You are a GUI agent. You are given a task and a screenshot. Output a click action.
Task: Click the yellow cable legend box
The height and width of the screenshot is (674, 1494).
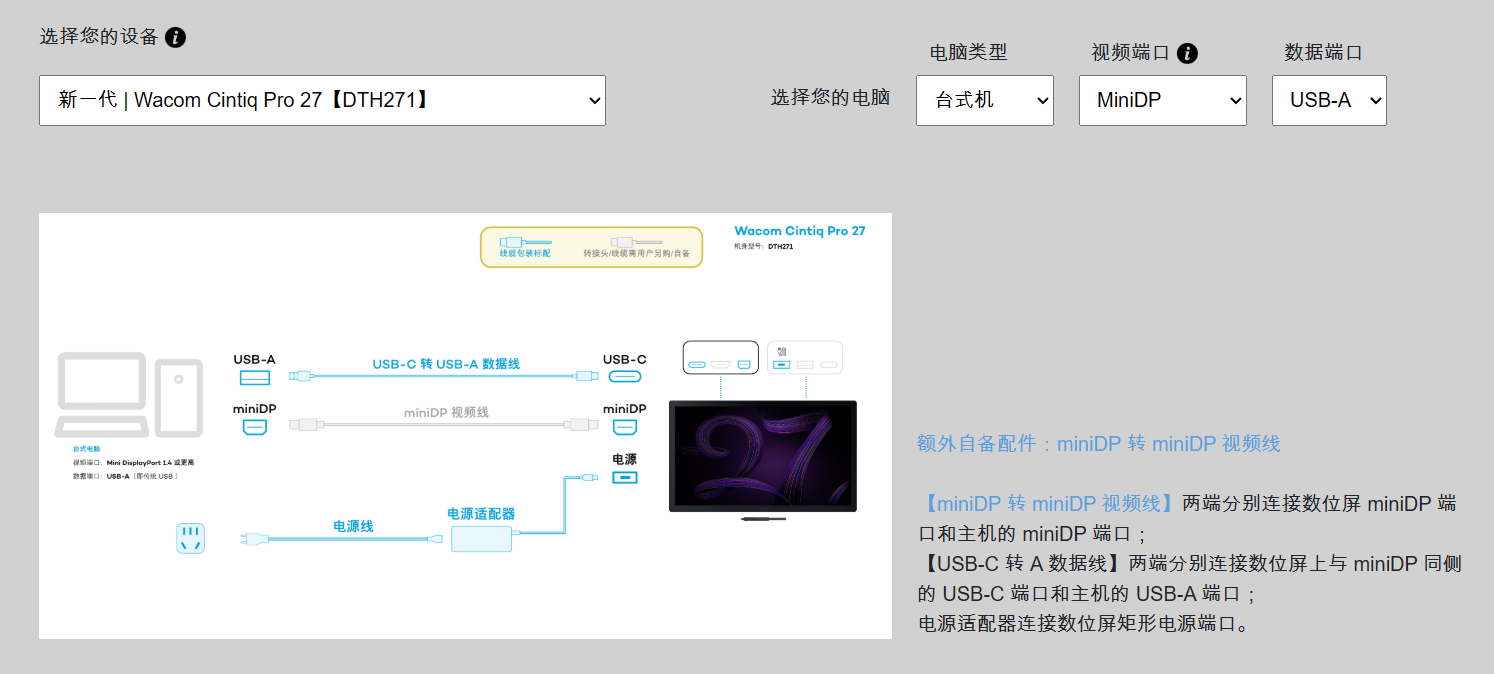tap(591, 247)
